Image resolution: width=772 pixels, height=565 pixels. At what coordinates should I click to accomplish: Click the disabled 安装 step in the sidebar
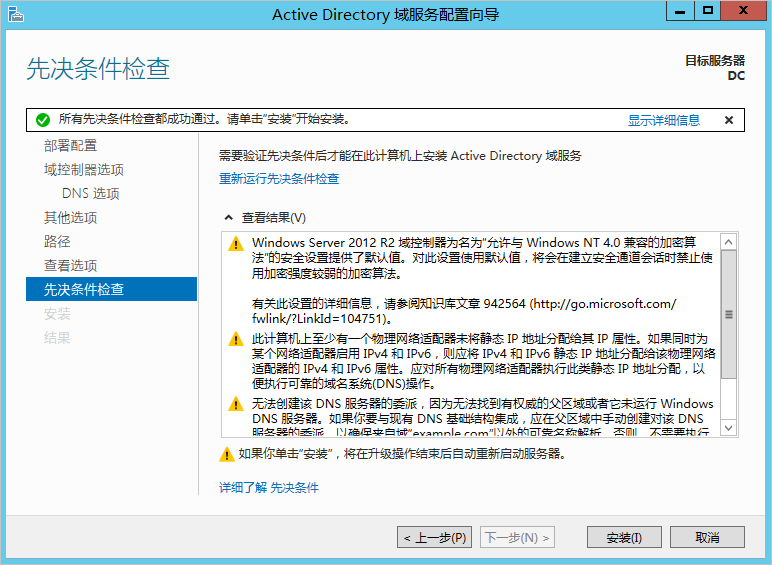(57, 314)
